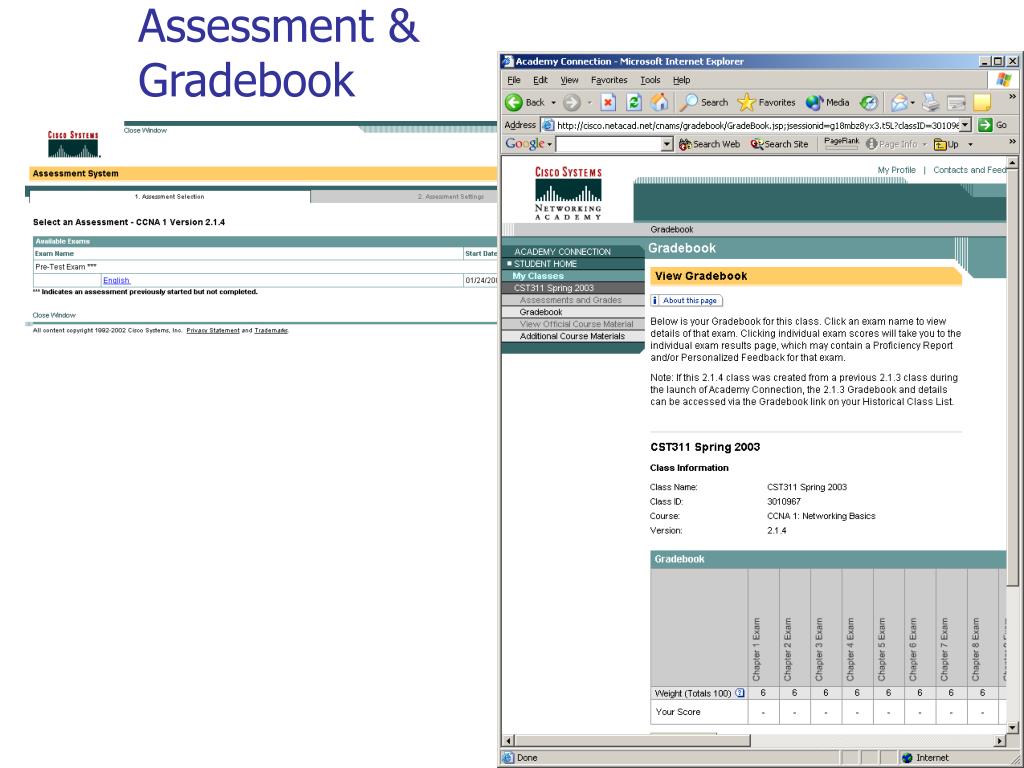Image resolution: width=1024 pixels, height=768 pixels.
Task: Print the page with the printer icon
Action: pos(931,103)
